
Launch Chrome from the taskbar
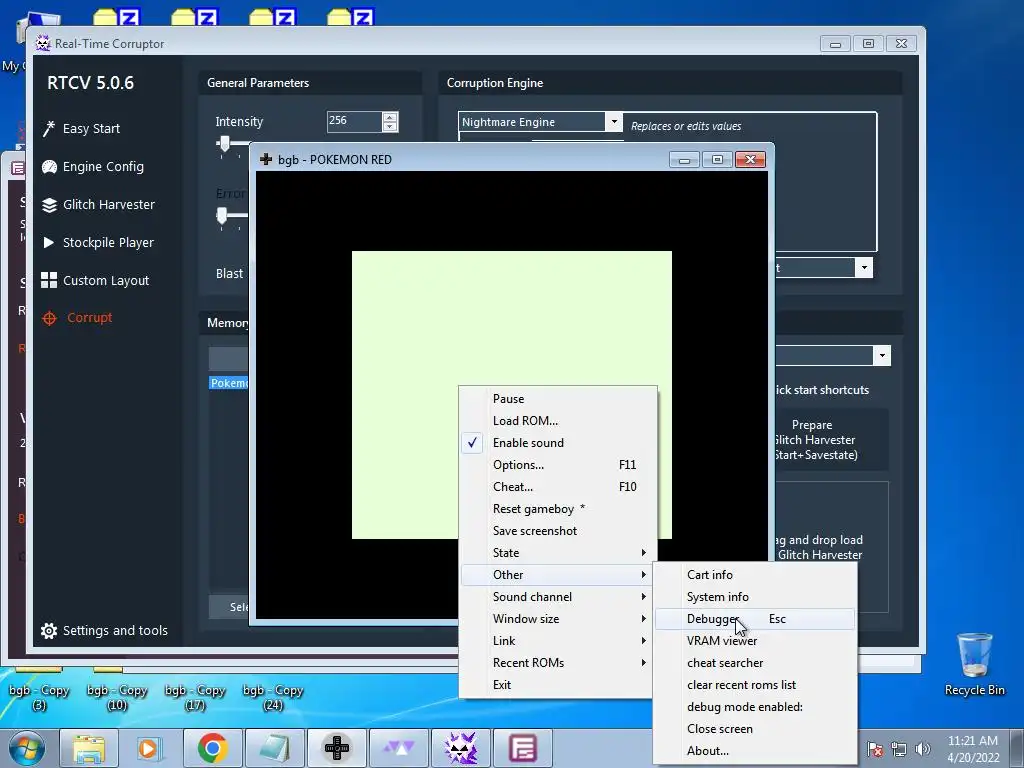click(212, 748)
